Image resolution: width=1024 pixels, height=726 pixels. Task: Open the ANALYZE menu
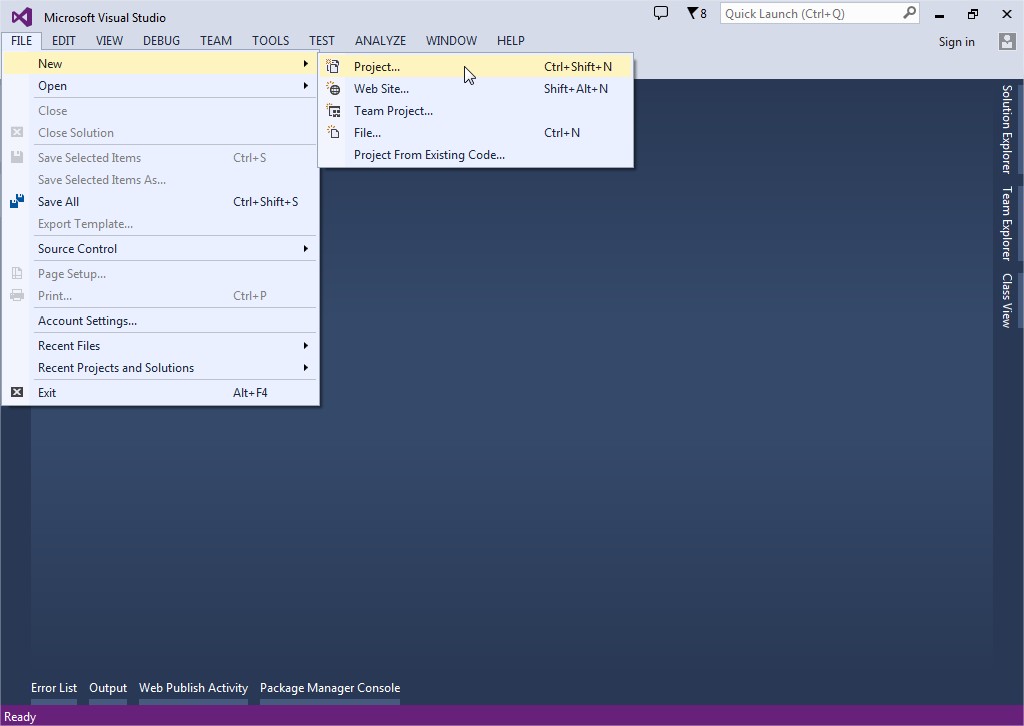point(380,40)
